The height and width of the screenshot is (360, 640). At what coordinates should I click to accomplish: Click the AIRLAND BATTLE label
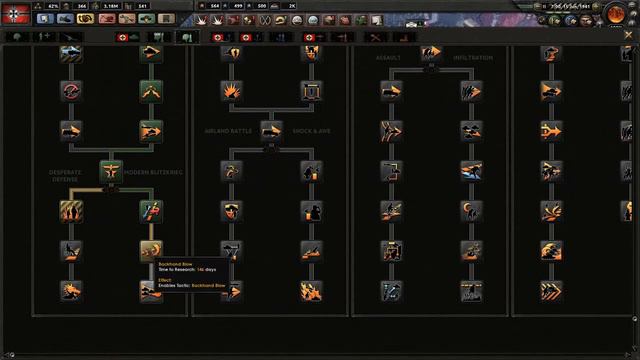pyautogui.click(x=228, y=131)
